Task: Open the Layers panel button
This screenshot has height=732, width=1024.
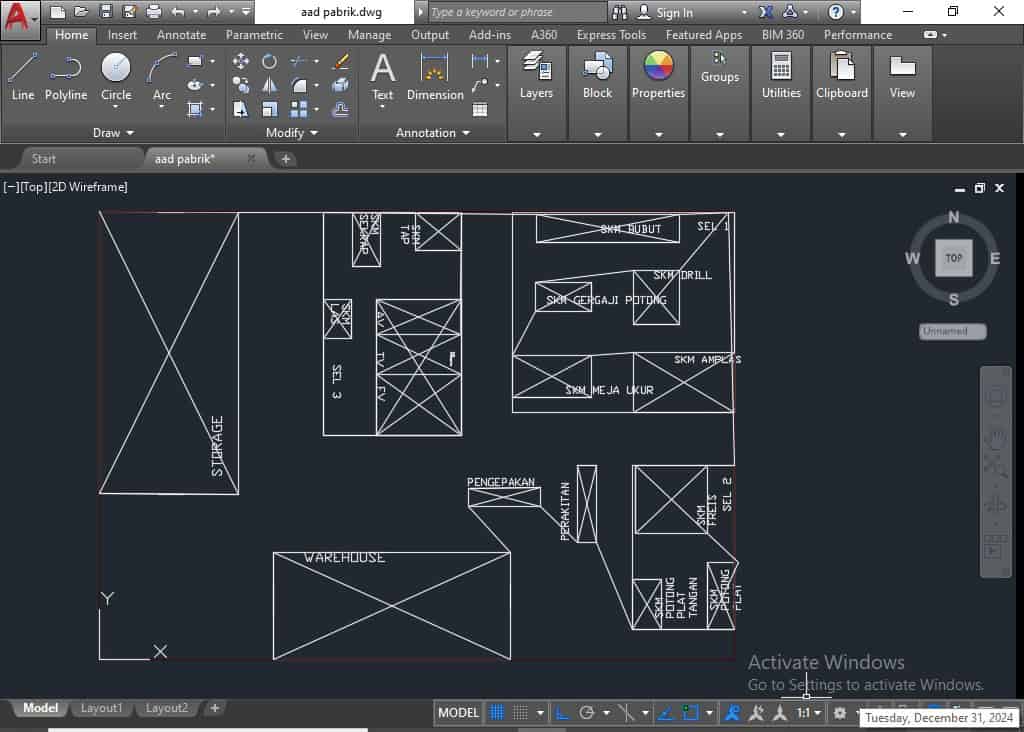Action: [x=536, y=77]
